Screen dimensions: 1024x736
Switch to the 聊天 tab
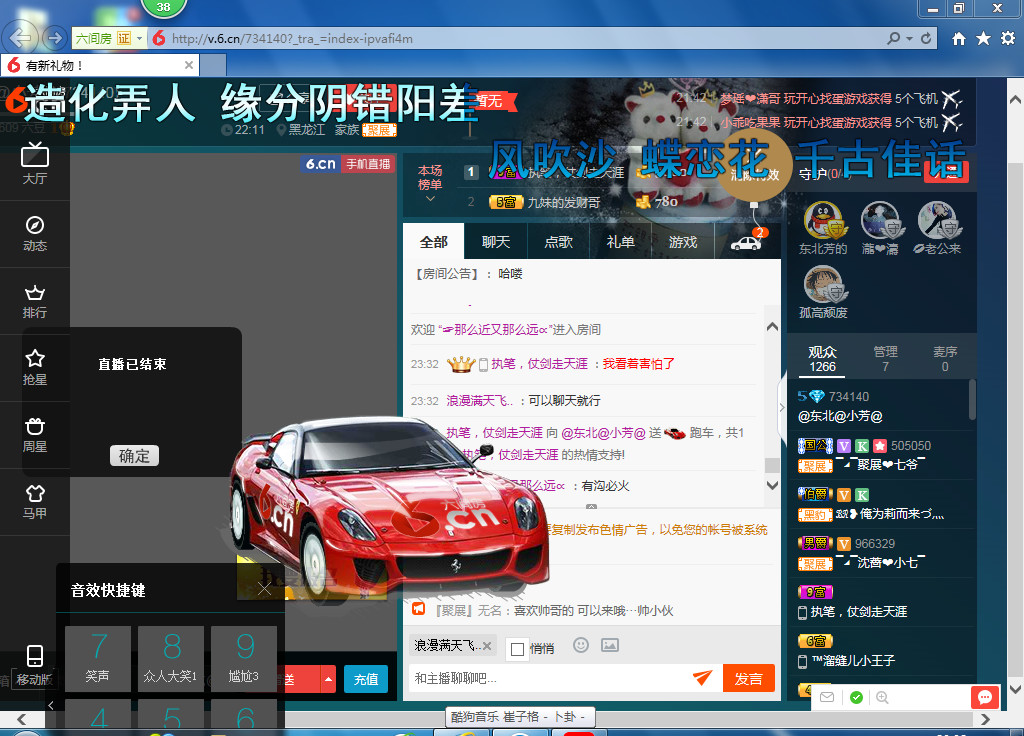pyautogui.click(x=496, y=242)
